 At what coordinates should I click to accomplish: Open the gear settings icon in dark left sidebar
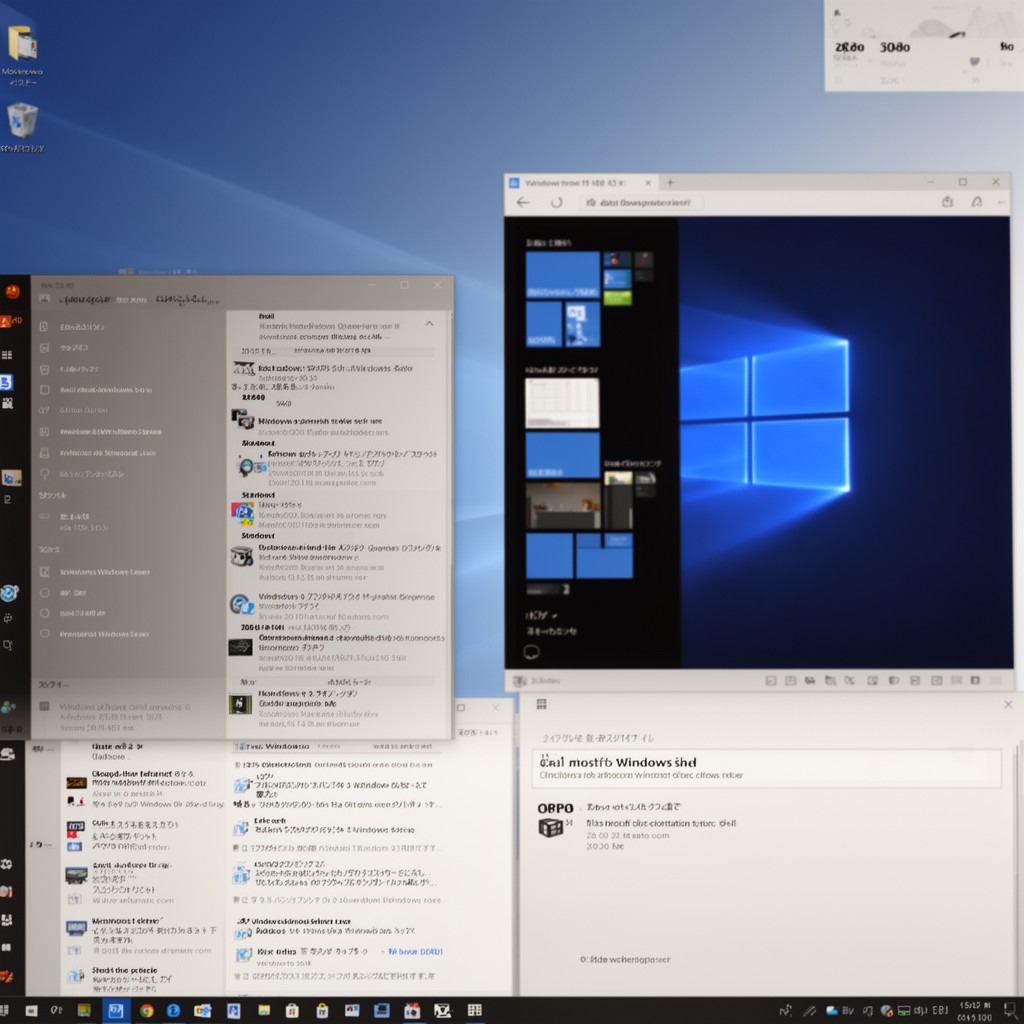pos(7,864)
